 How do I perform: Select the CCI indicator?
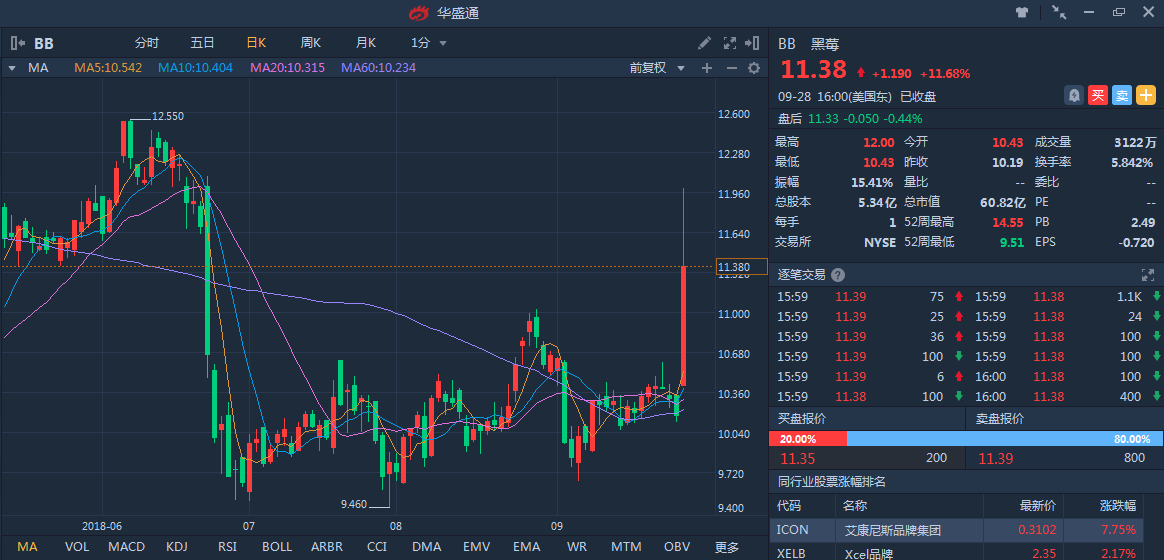click(x=377, y=547)
